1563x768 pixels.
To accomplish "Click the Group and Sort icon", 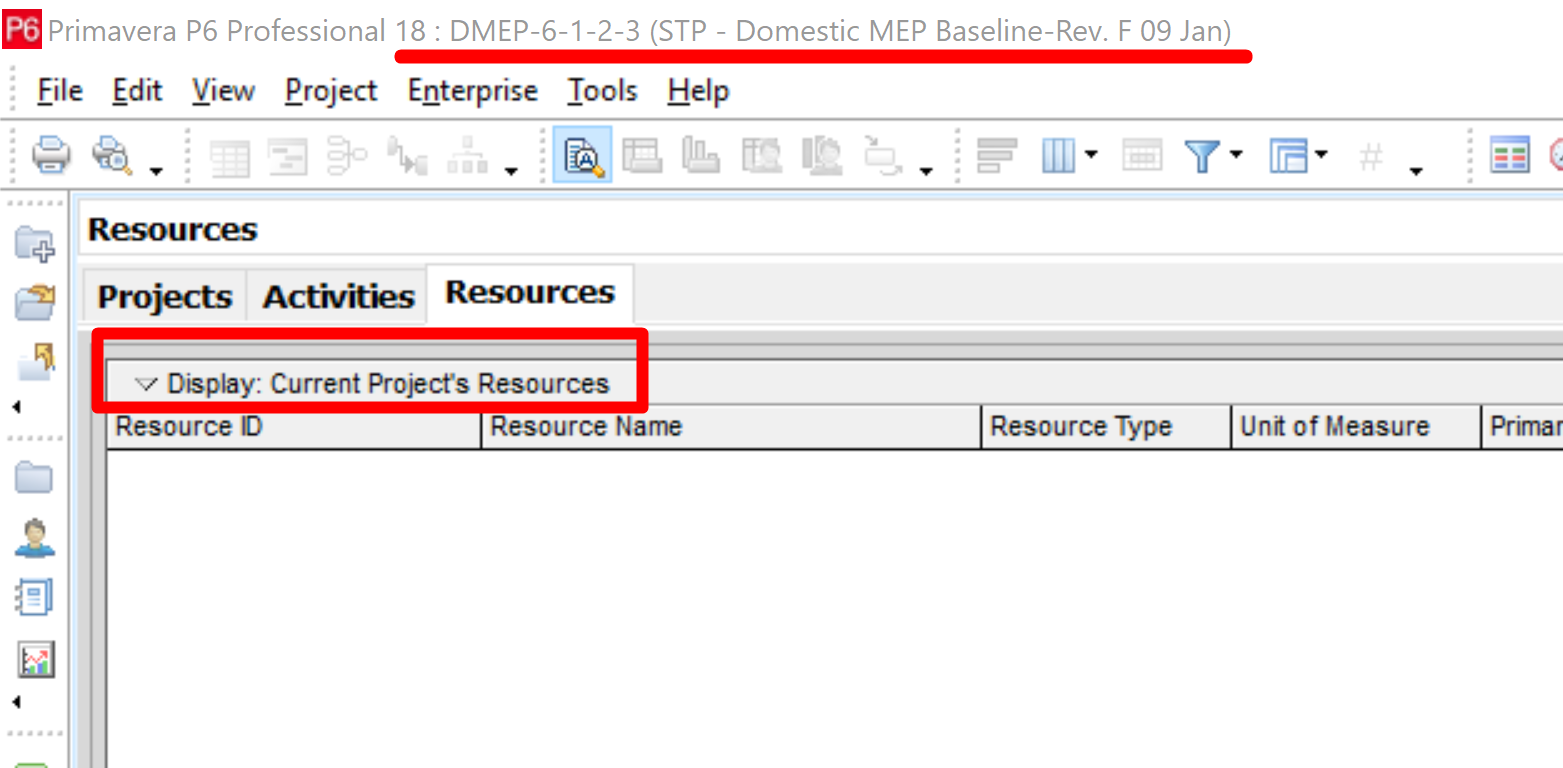I will (1289, 156).
